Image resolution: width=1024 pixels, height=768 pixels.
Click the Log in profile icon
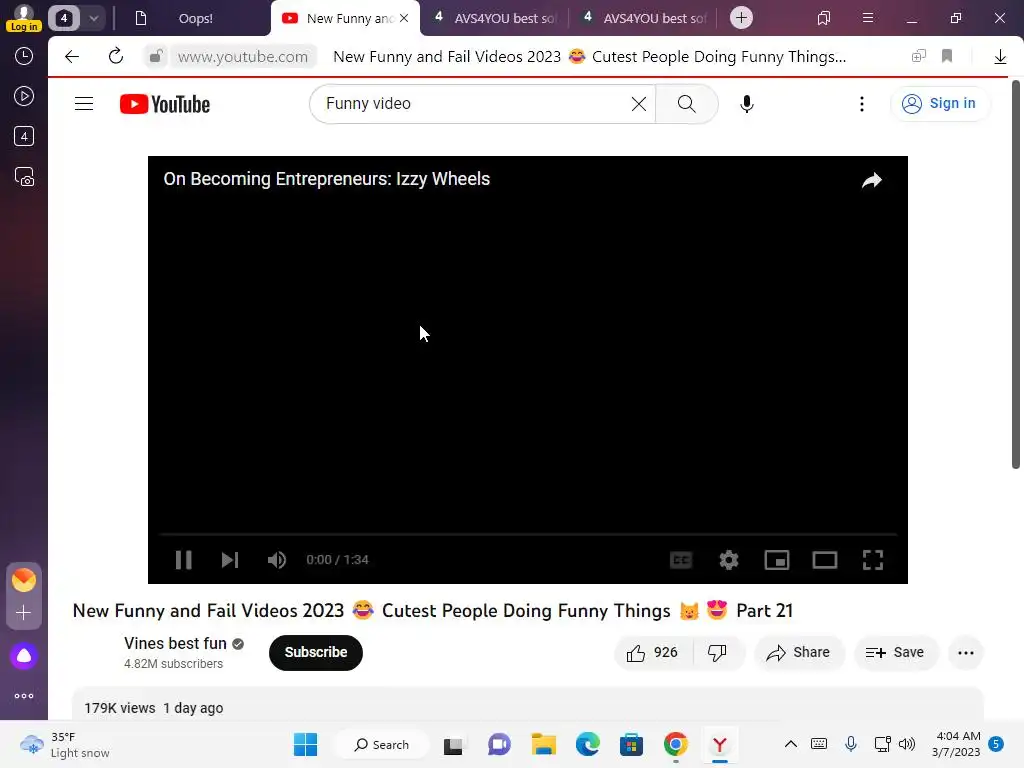pyautogui.click(x=24, y=18)
